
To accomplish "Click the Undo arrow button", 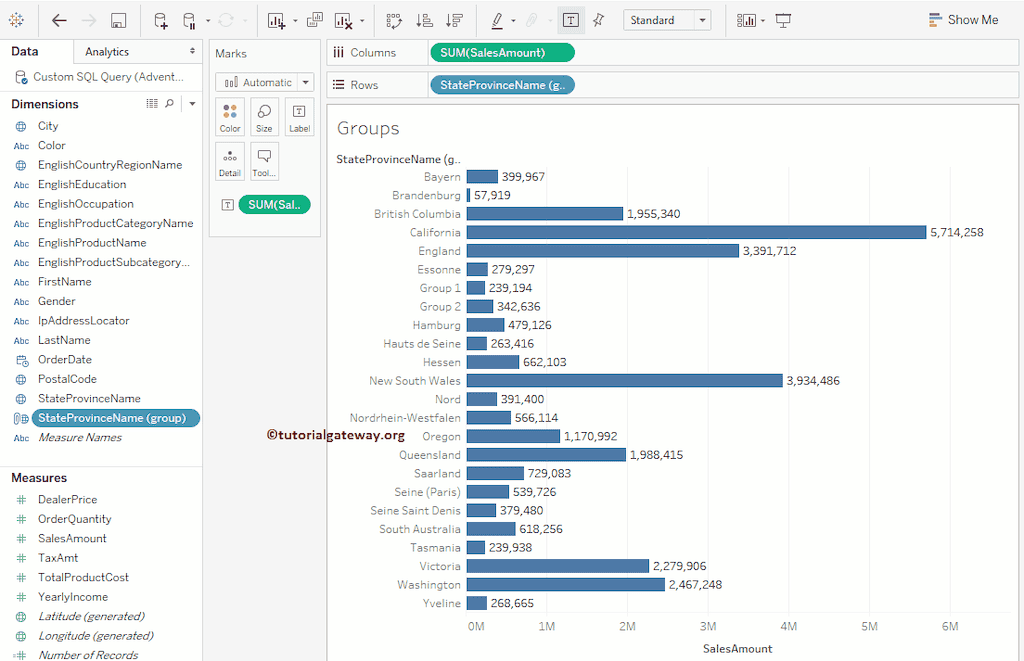I will pyautogui.click(x=57, y=18).
